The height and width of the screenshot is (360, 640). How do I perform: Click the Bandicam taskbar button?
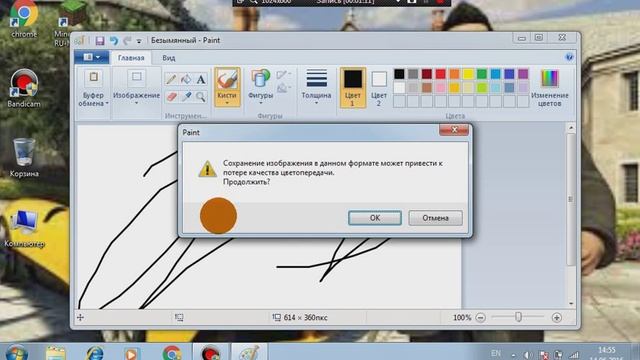click(x=211, y=352)
